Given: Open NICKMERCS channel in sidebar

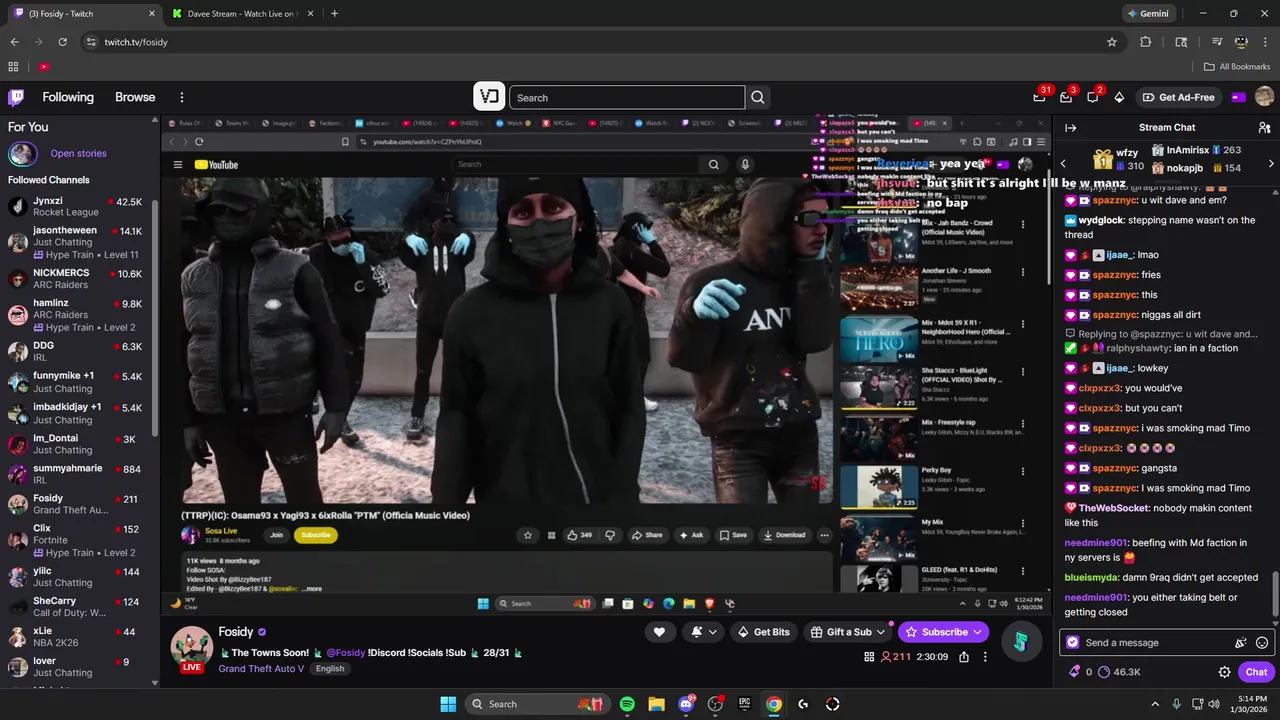Looking at the screenshot, I should [x=78, y=279].
